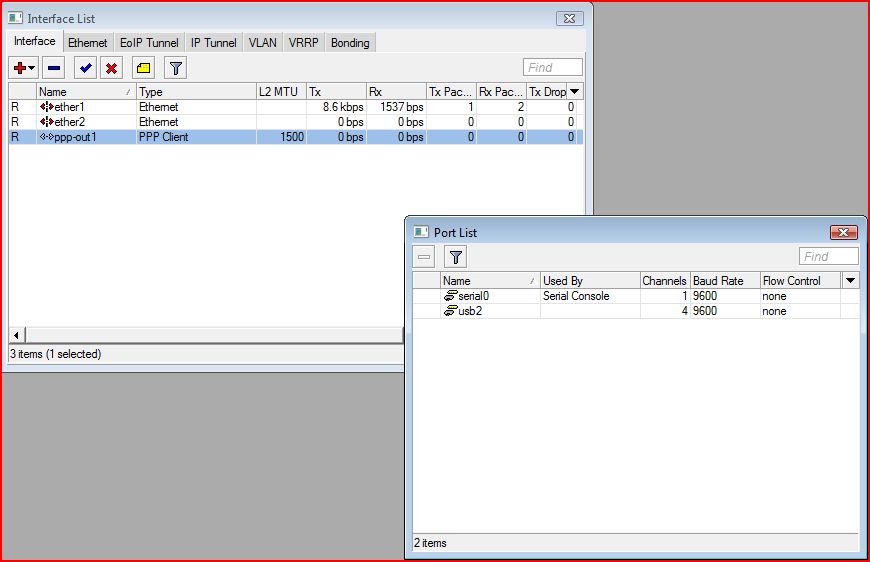870x562 pixels.
Task: Sort by Name column in Interface List
Action: pyautogui.click(x=86, y=92)
